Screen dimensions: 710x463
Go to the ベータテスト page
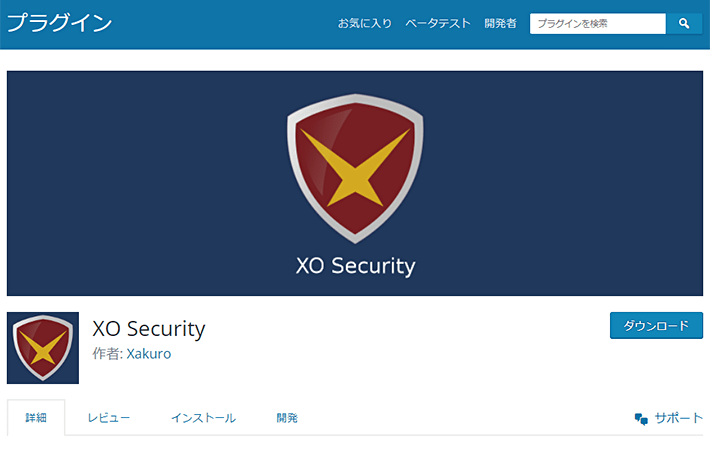438,23
